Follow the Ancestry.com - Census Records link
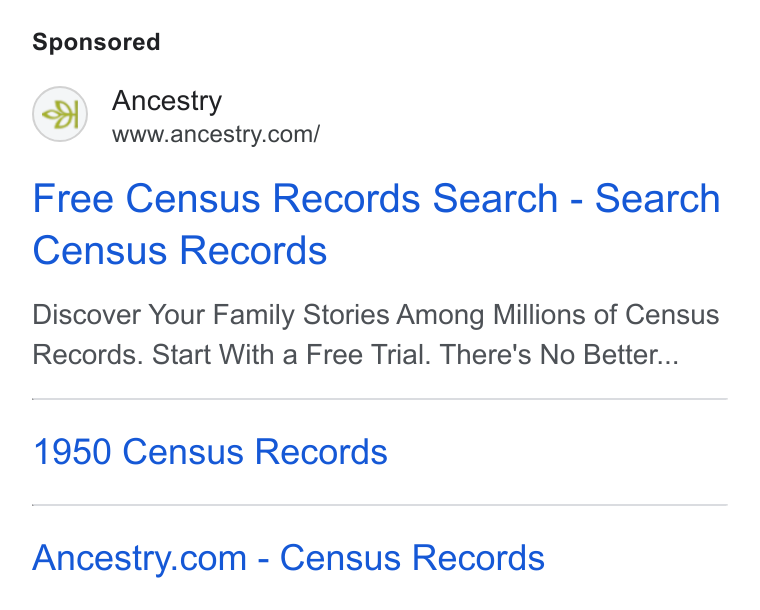 [x=288, y=559]
